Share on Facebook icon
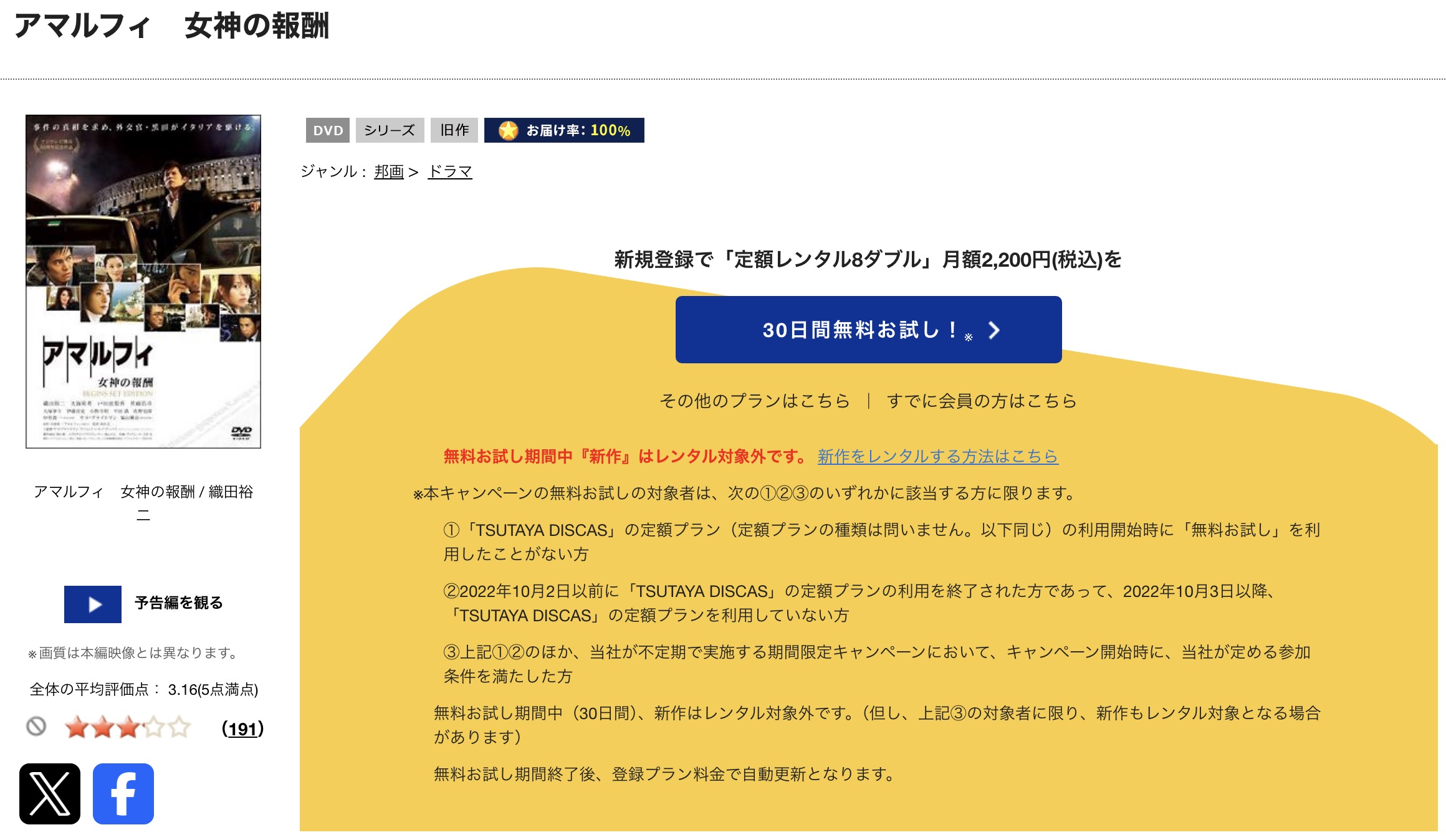This screenshot has width=1446, height=840. point(123,793)
